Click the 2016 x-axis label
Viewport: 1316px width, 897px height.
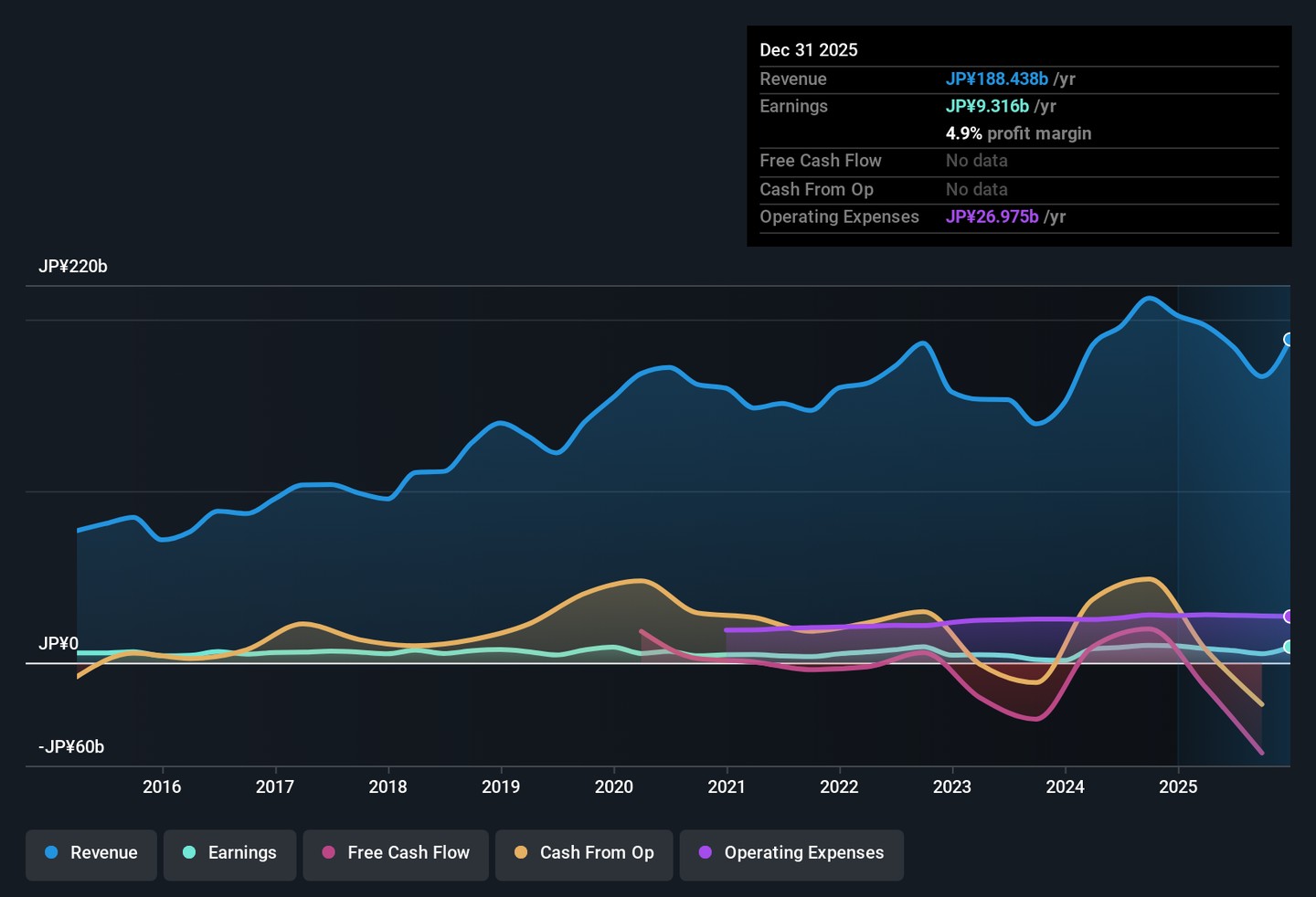click(162, 787)
